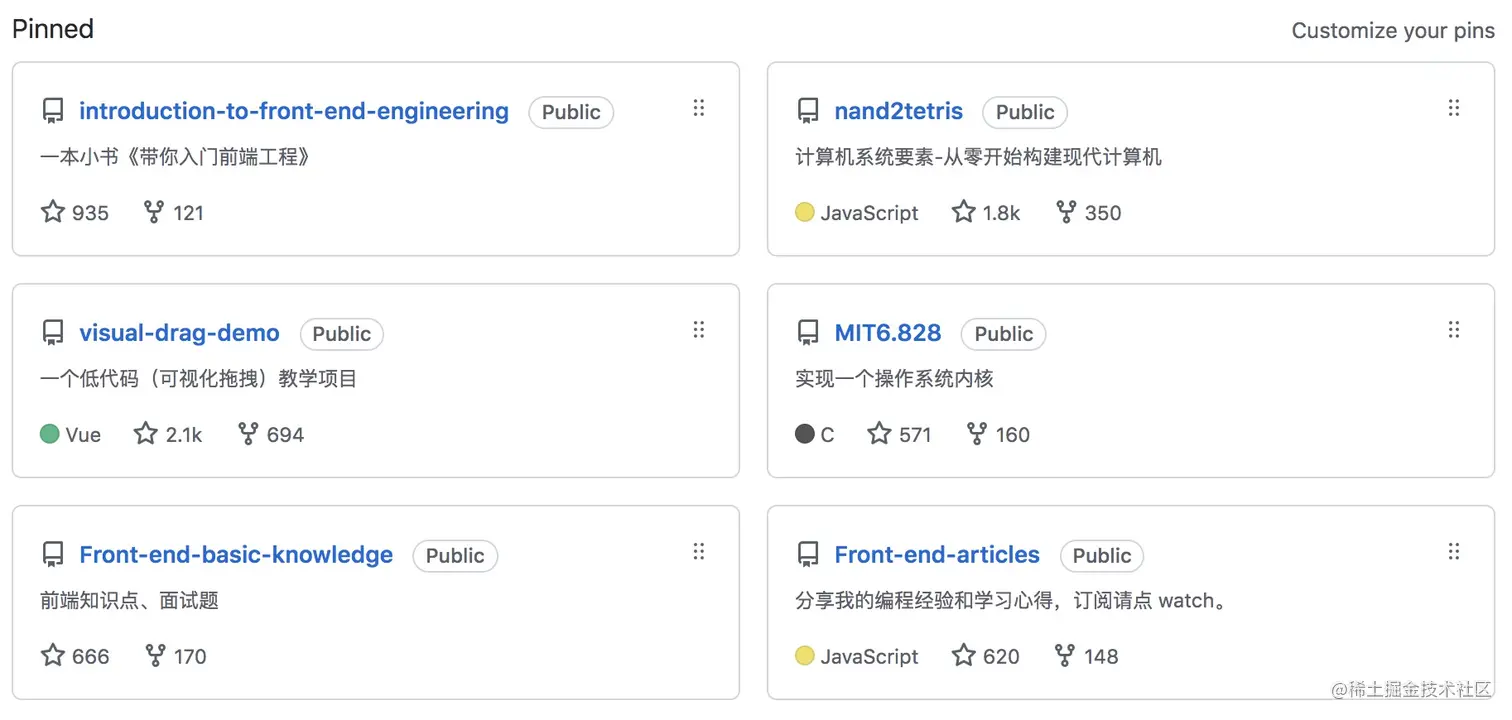This screenshot has height=720, width=1512.
Task: Click the repo icon beside Front-end-articles
Action: point(807,555)
